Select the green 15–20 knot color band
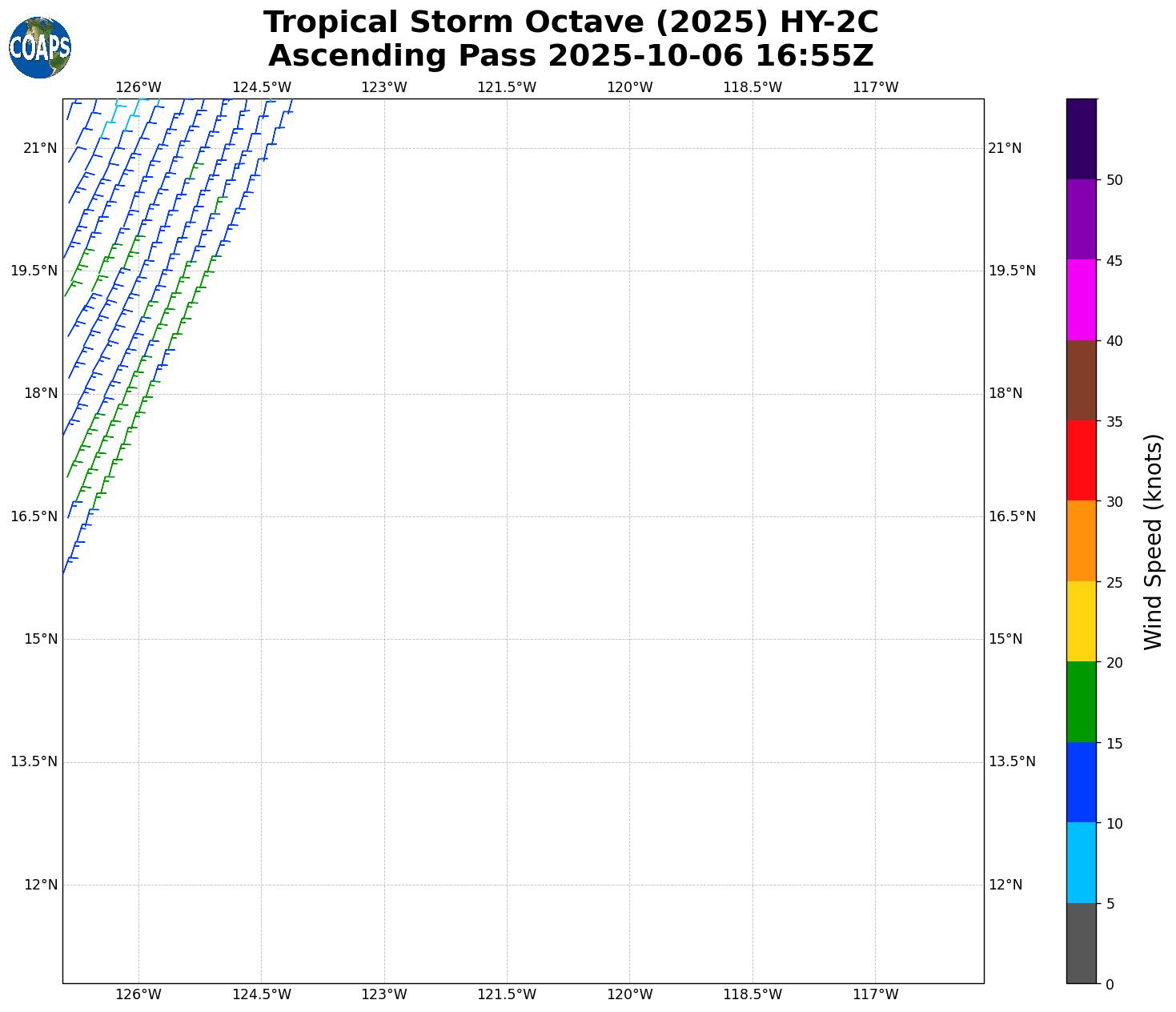Screen dimensions: 1176x1012 coord(1081,702)
